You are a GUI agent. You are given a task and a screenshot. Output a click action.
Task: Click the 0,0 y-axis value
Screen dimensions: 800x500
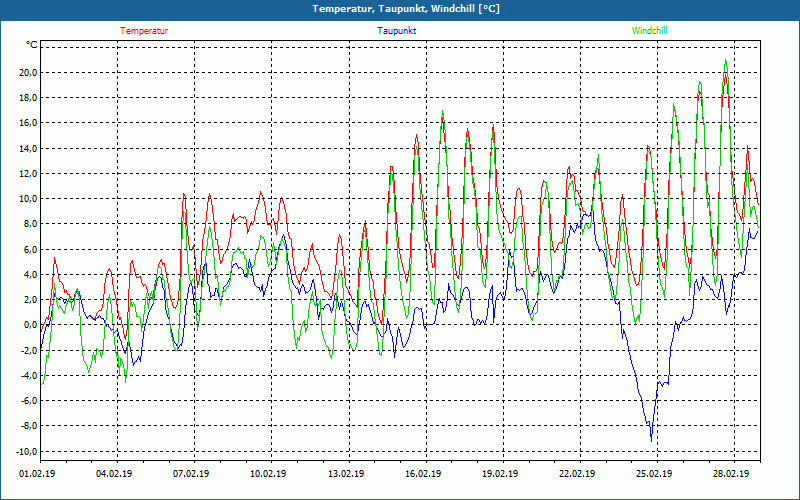pyautogui.click(x=30, y=324)
